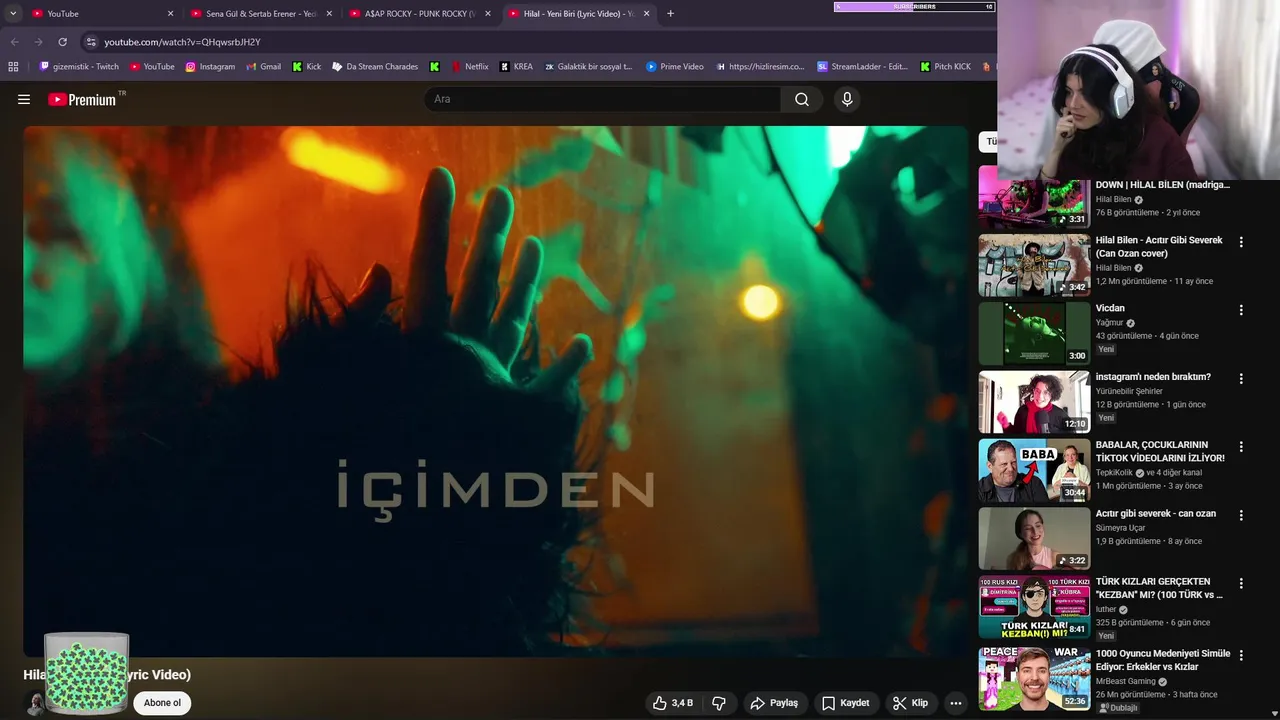Open Galaktik bir sosyal bookmark
The width and height of the screenshot is (1280, 720).
click(x=588, y=67)
